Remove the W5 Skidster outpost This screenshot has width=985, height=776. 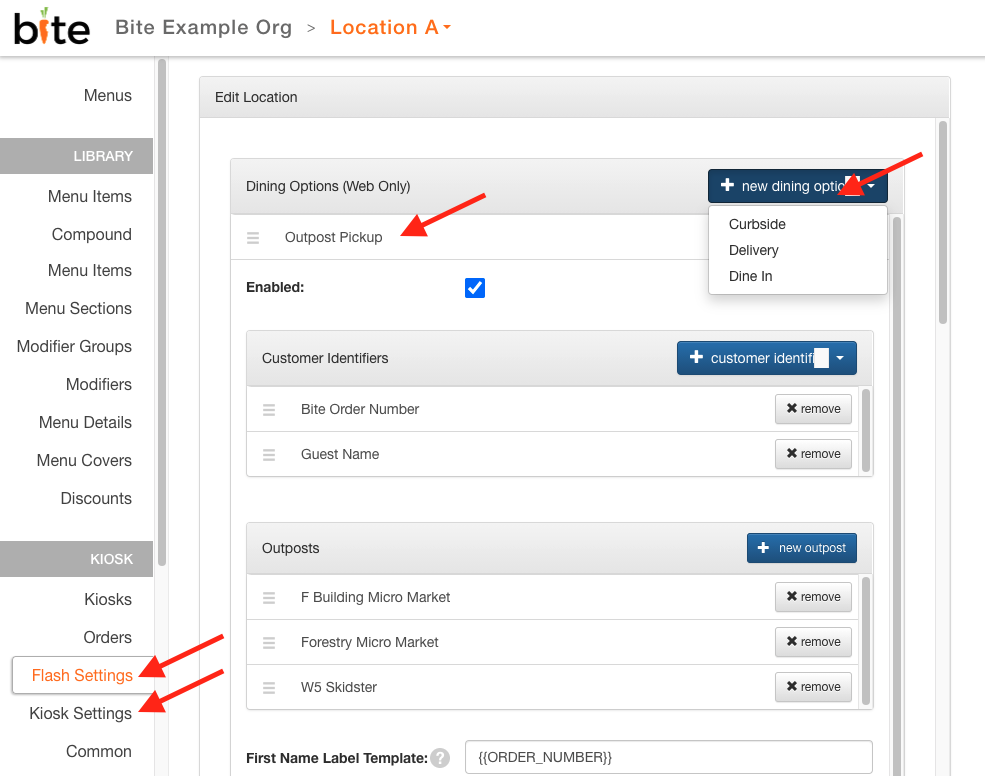[x=814, y=687]
